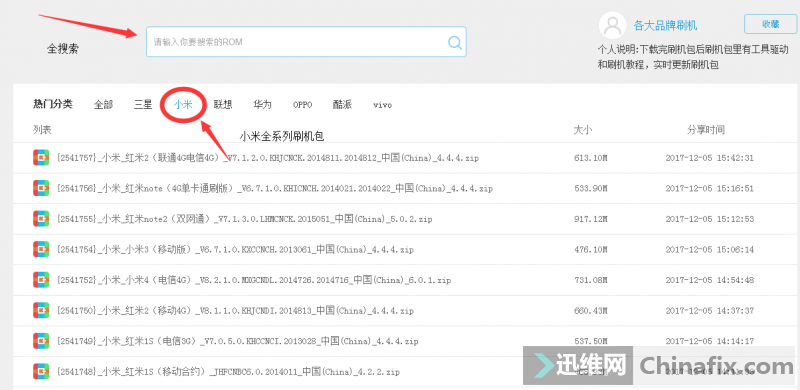
Task: Open the 红米note（4G单卡通刷版）zip file
Action: [274, 189]
